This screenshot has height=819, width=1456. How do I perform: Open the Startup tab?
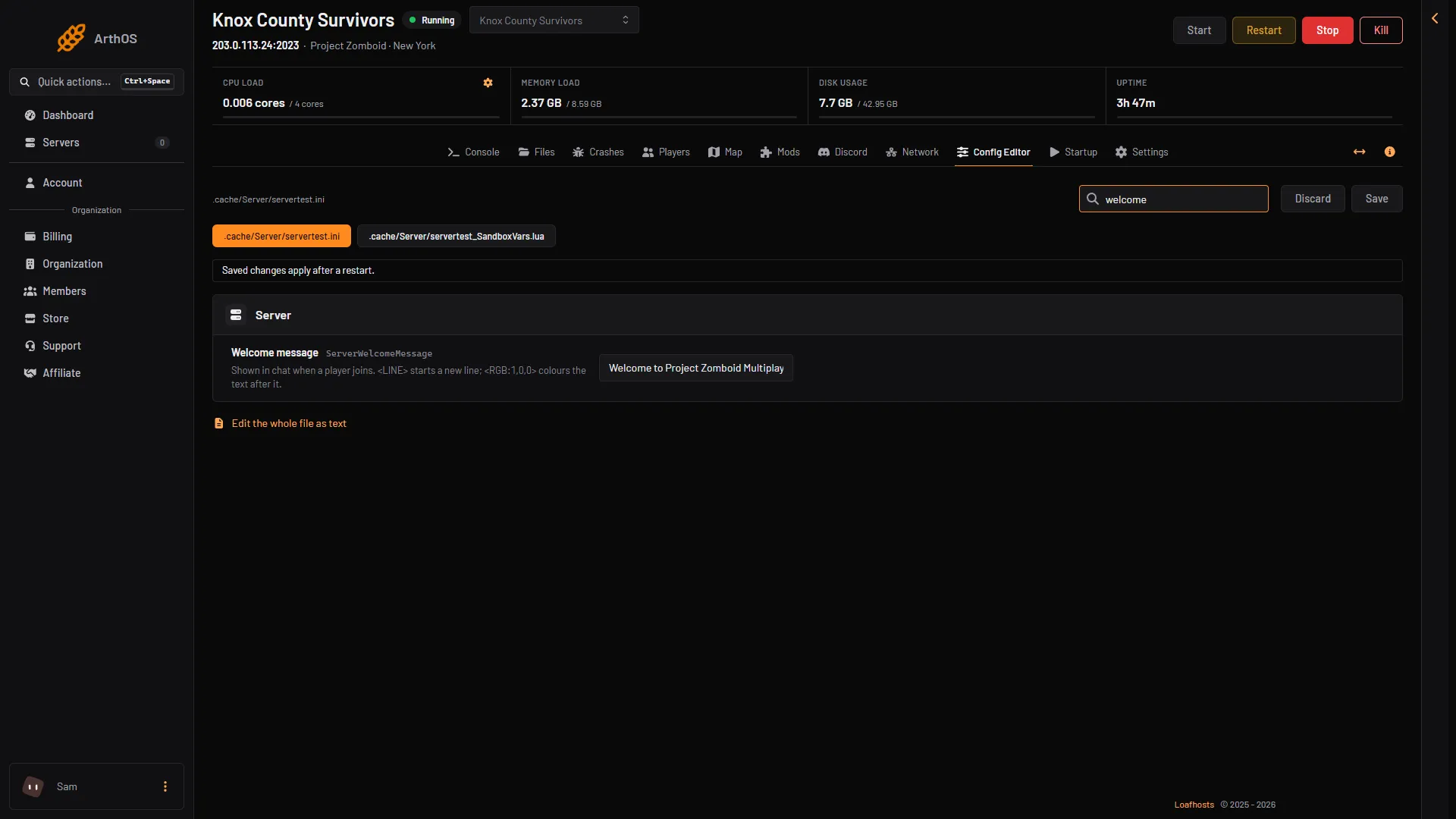pyautogui.click(x=1073, y=152)
